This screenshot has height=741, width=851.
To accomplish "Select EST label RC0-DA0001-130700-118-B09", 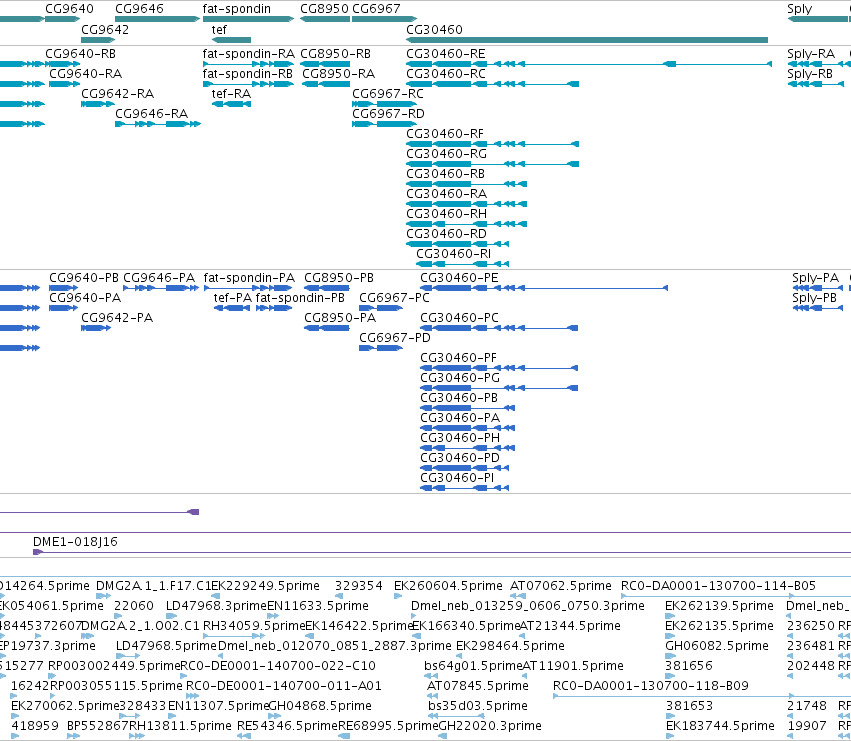I will pyautogui.click(x=650, y=686).
